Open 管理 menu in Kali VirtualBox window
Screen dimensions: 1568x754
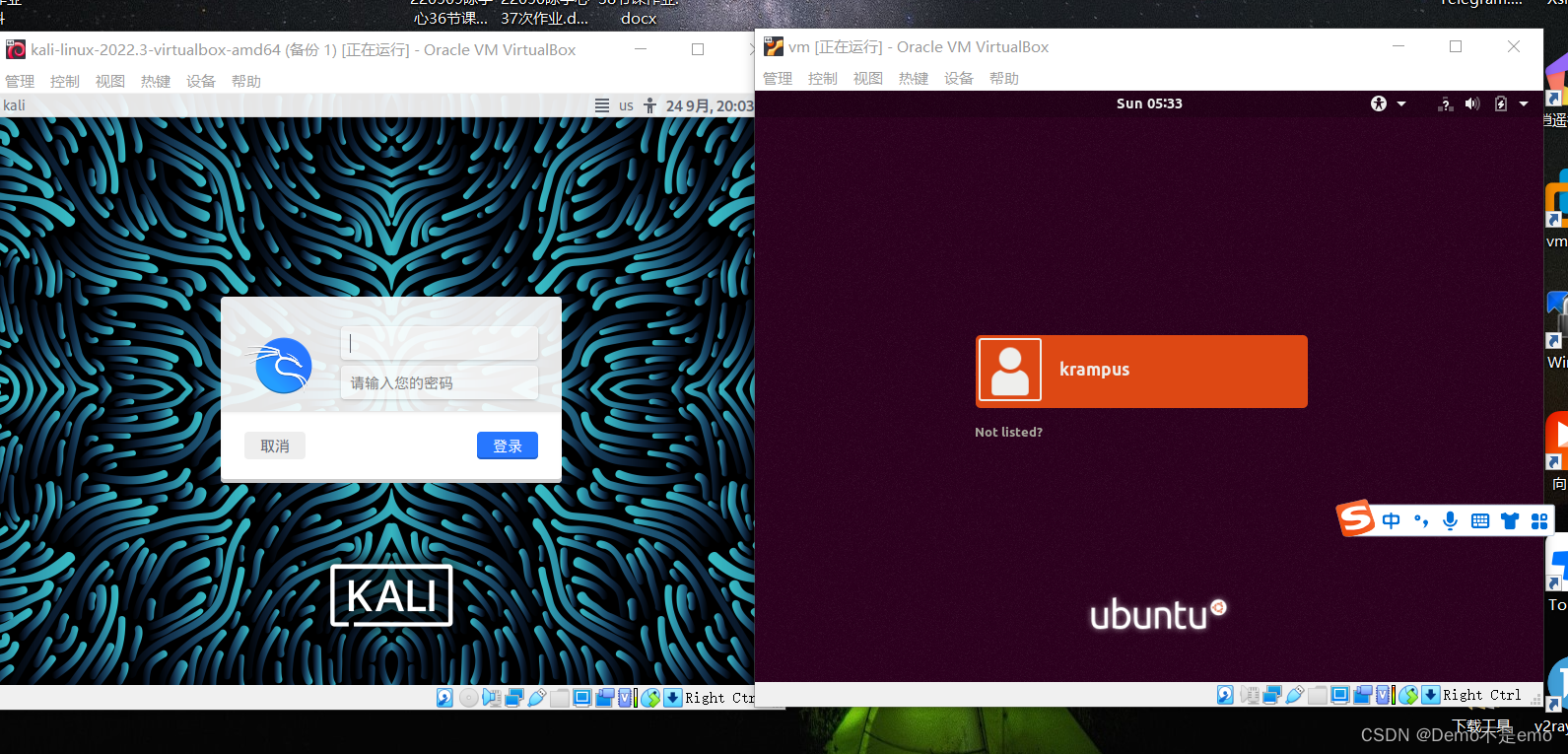pyautogui.click(x=20, y=81)
